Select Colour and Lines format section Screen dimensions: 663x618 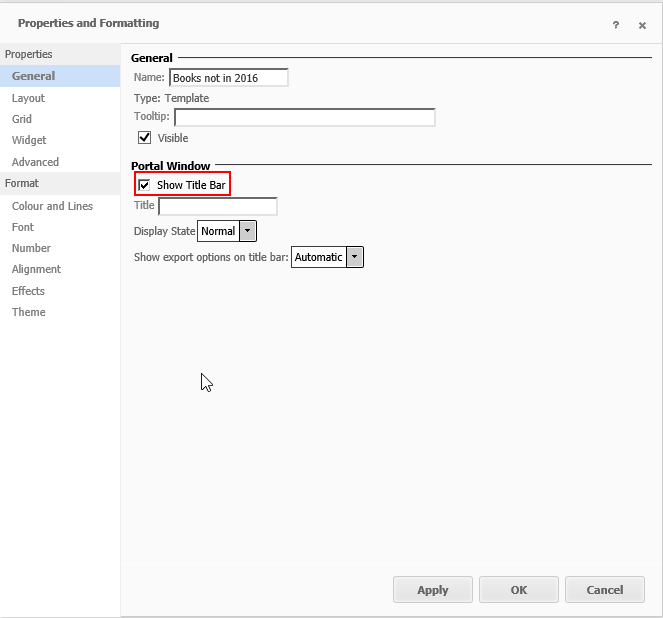[52, 206]
